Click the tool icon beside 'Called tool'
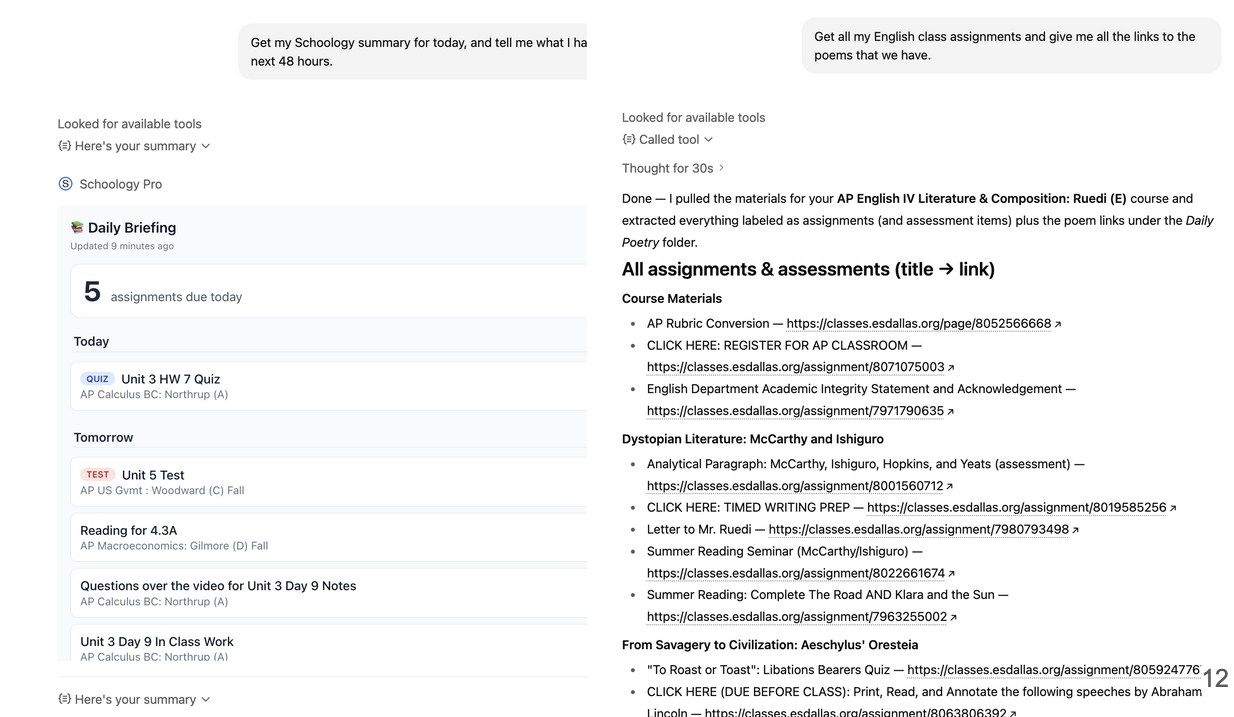Viewport: 1234px width, 717px height. point(628,140)
